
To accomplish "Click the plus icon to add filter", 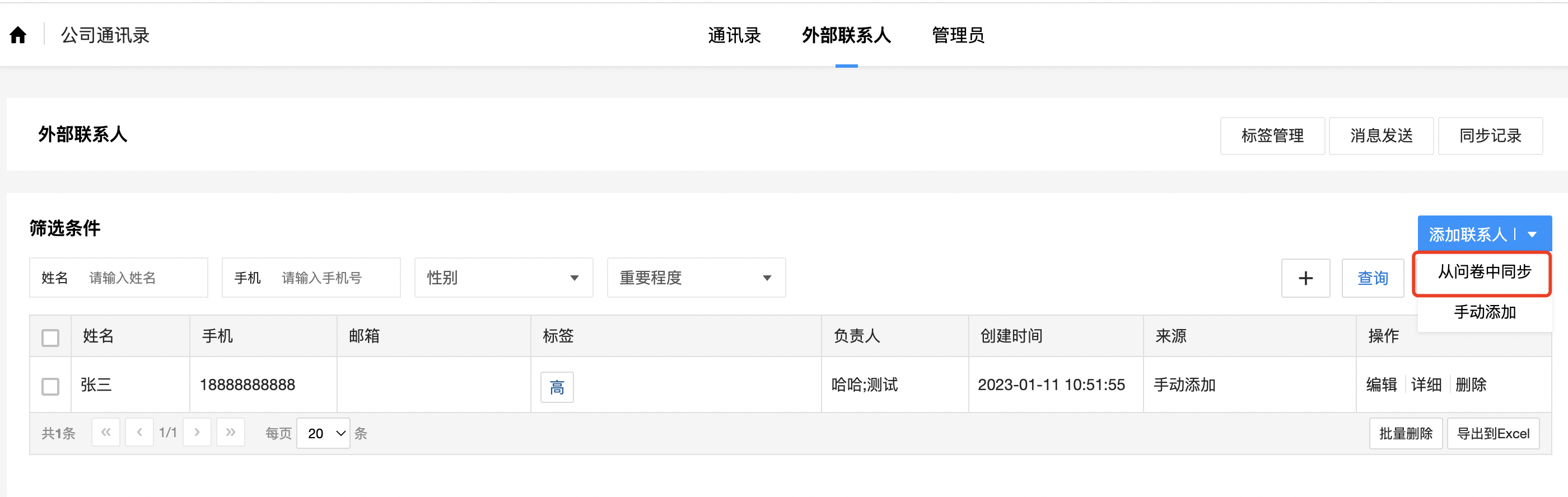I will coord(1305,278).
